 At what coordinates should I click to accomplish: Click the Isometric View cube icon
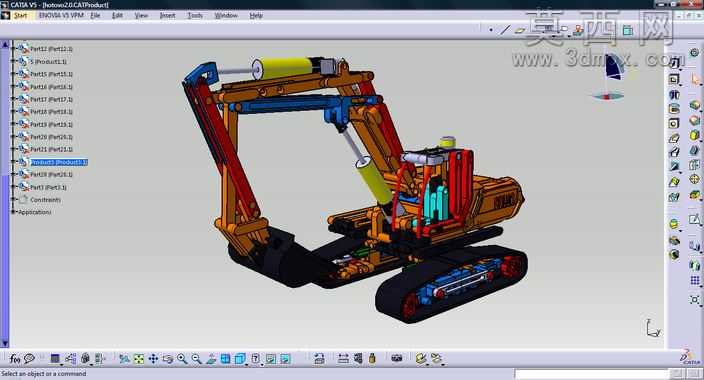tap(240, 358)
